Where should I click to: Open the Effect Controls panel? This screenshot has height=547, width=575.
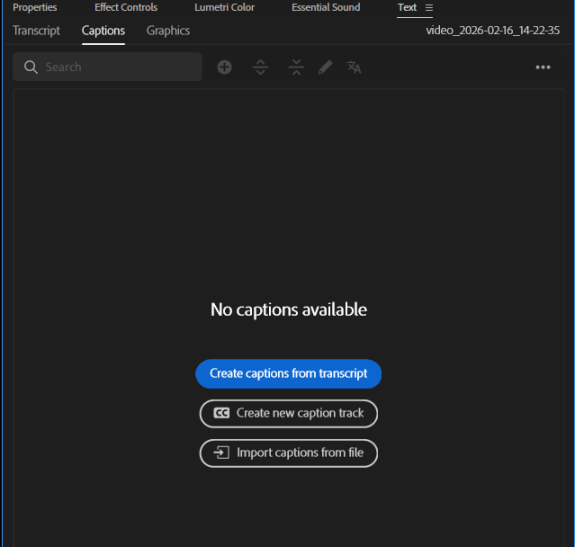pos(126,7)
